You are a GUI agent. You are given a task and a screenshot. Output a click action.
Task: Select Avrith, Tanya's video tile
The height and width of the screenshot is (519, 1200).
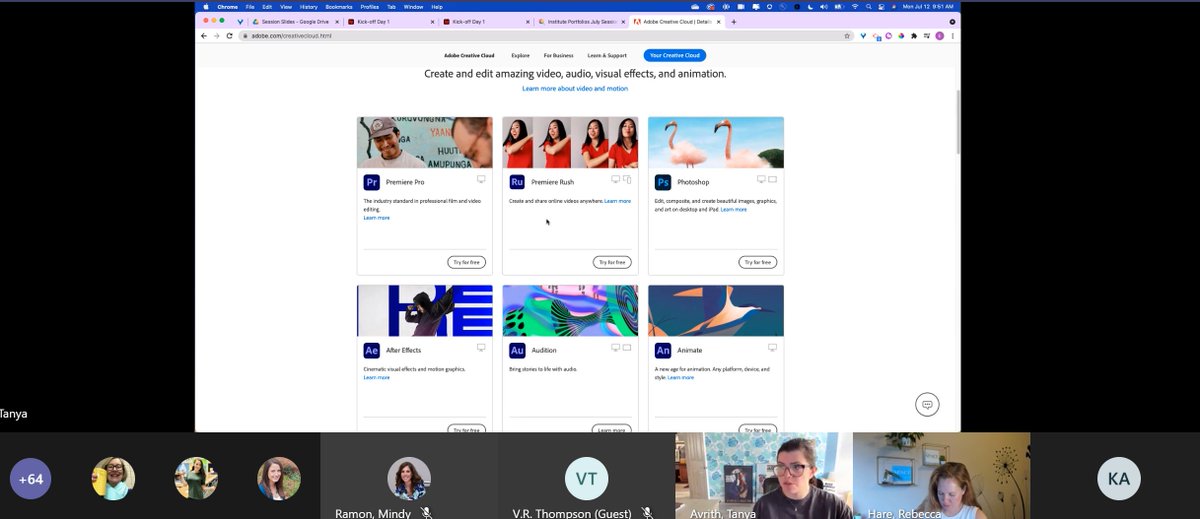pyautogui.click(x=764, y=476)
